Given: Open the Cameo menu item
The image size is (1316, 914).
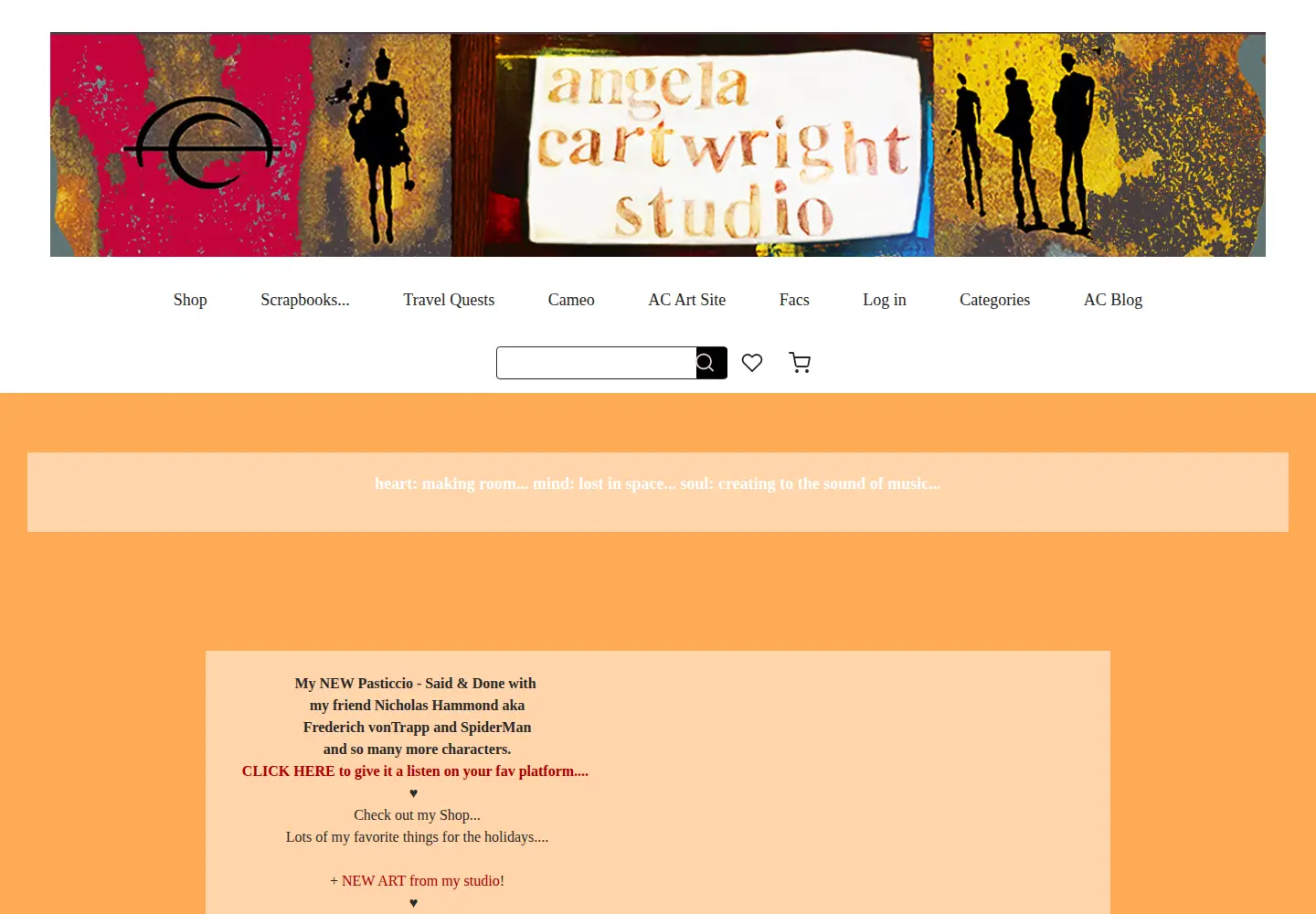Looking at the screenshot, I should (x=571, y=300).
